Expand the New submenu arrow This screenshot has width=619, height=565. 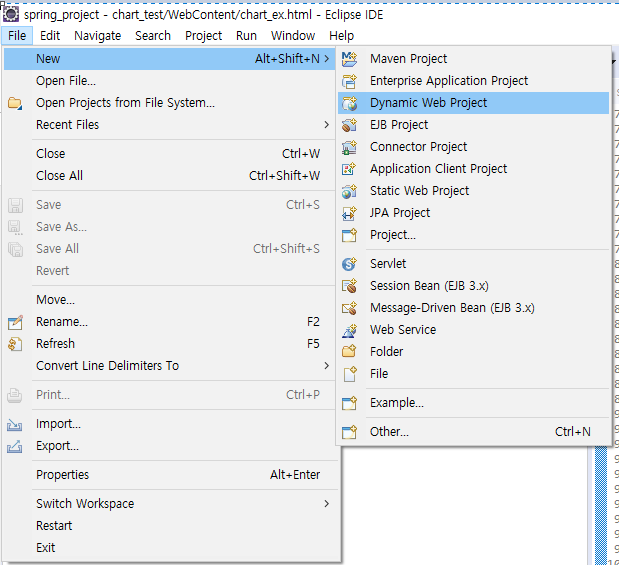click(x=326, y=59)
